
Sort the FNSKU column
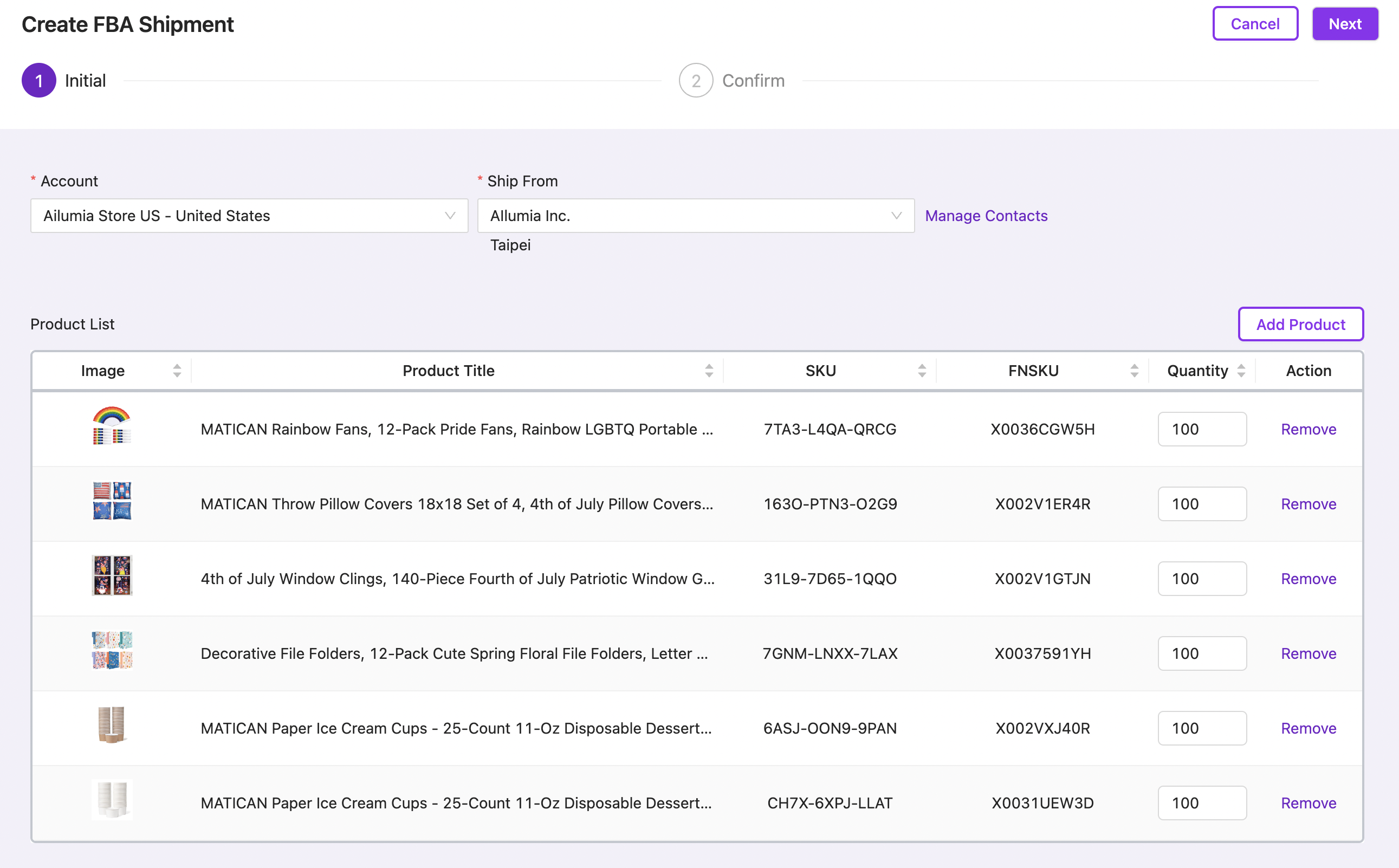pos(1134,371)
